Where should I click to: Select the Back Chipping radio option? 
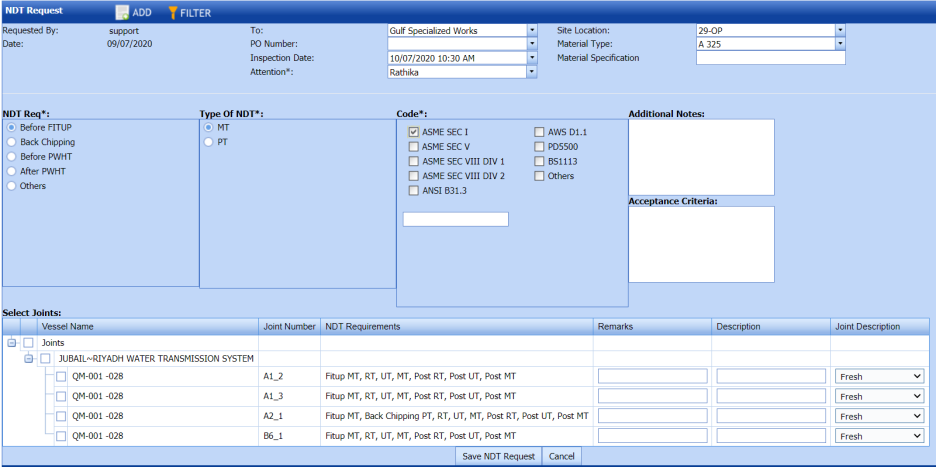coord(12,143)
